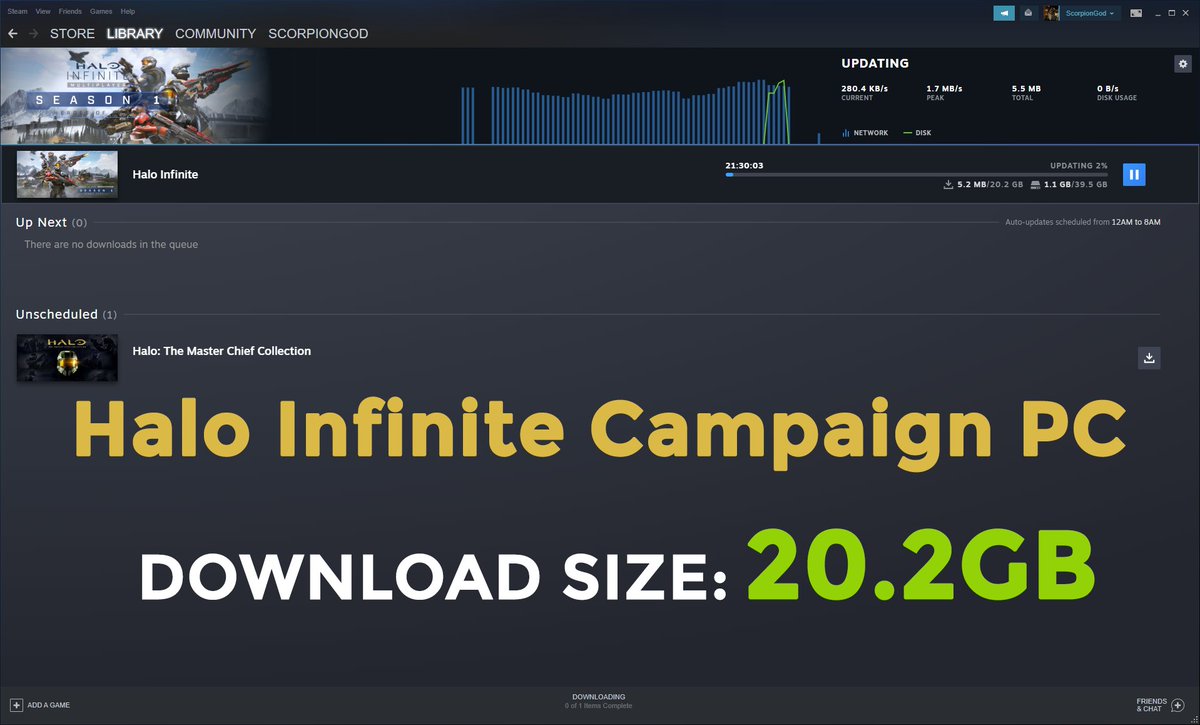Maximize the Steam window

point(1173,13)
